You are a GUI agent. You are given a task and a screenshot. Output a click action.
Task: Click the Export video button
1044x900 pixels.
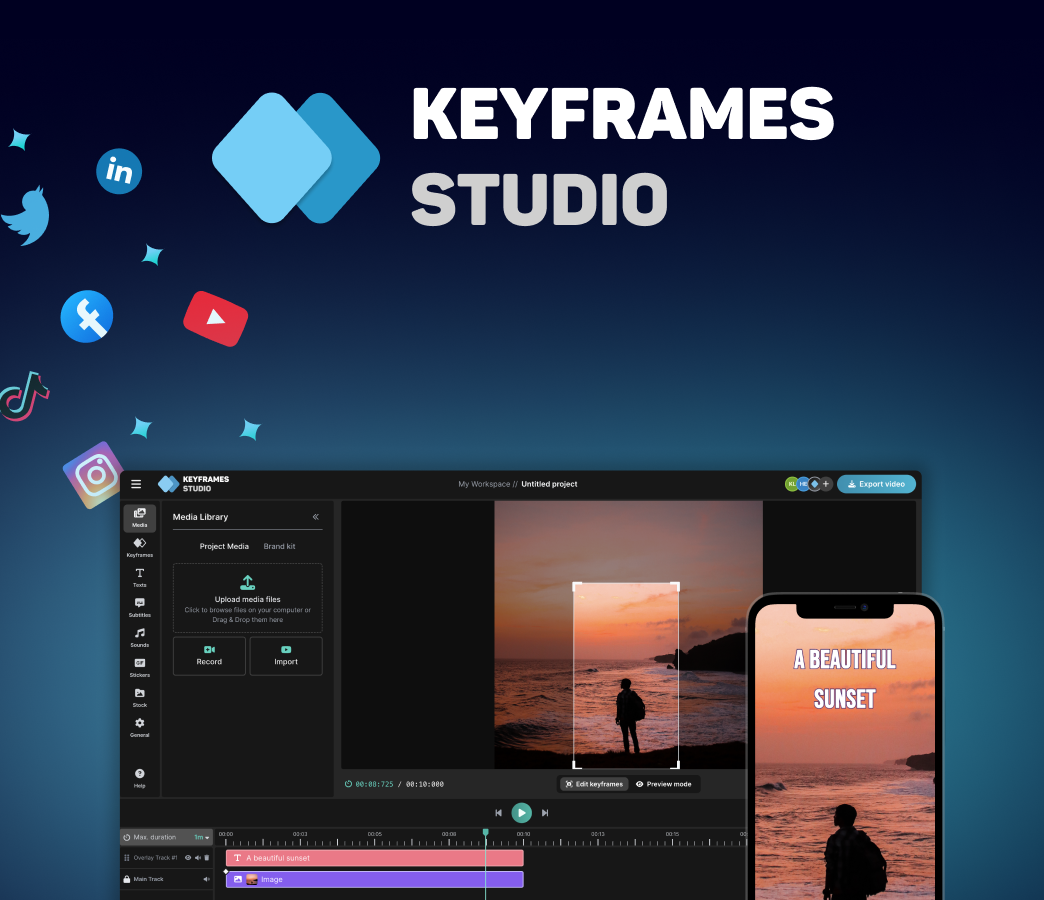[x=876, y=484]
